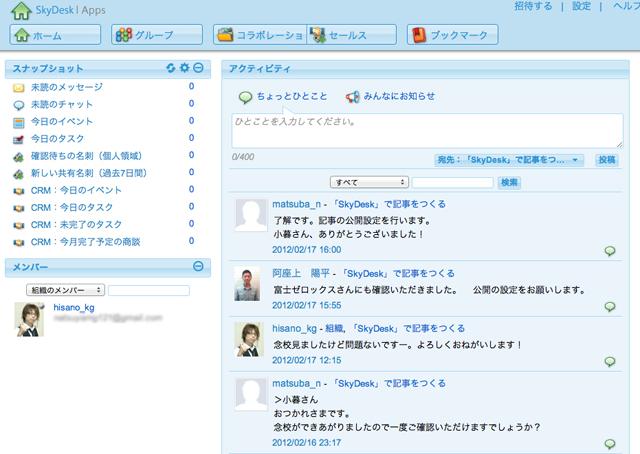Click the 今日のイベント calendar icon
640x454 pixels.
18,122
